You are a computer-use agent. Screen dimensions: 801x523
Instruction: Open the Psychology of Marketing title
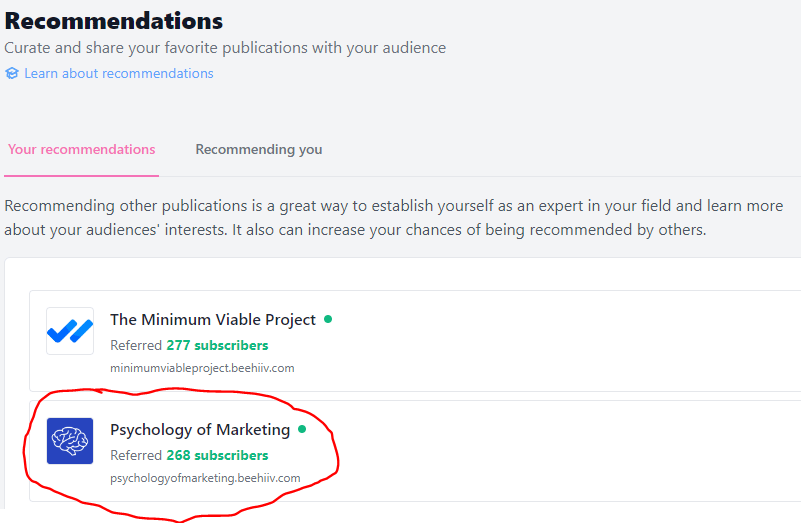coord(200,430)
